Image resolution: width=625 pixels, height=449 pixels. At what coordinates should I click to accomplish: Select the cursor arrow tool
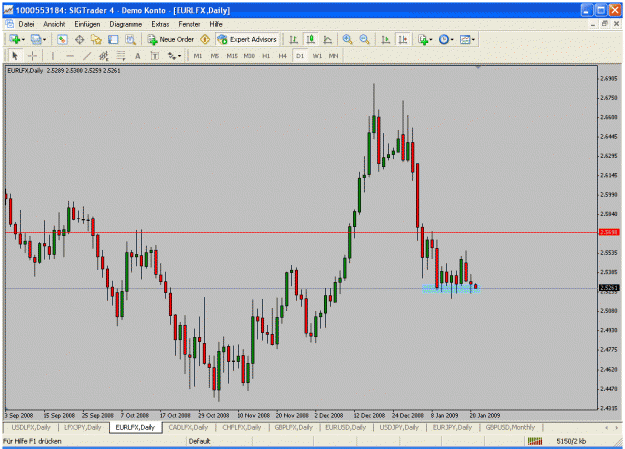15,56
